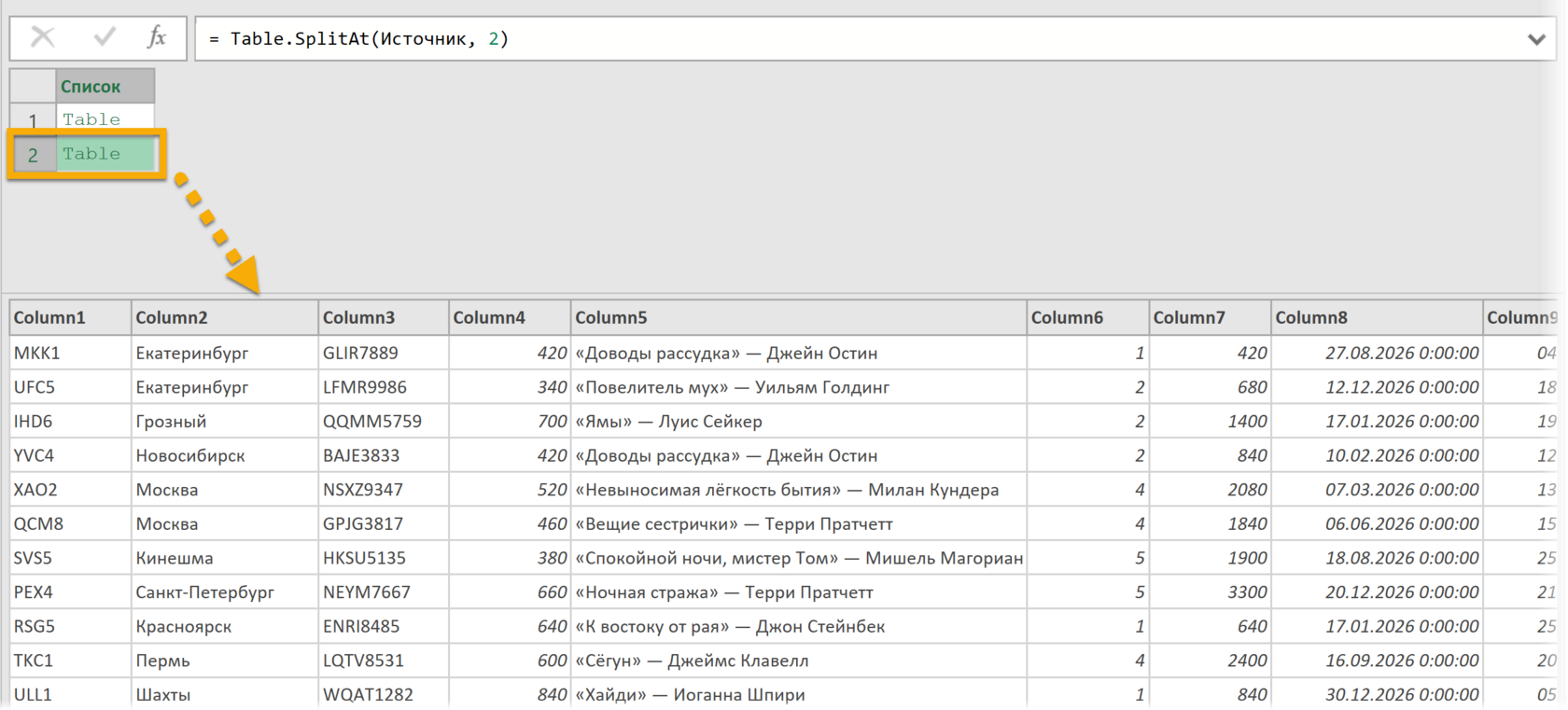Image resolution: width=1568 pixels, height=710 pixels.
Task: Click code QQMM5759 in Column3
Action: (384, 422)
